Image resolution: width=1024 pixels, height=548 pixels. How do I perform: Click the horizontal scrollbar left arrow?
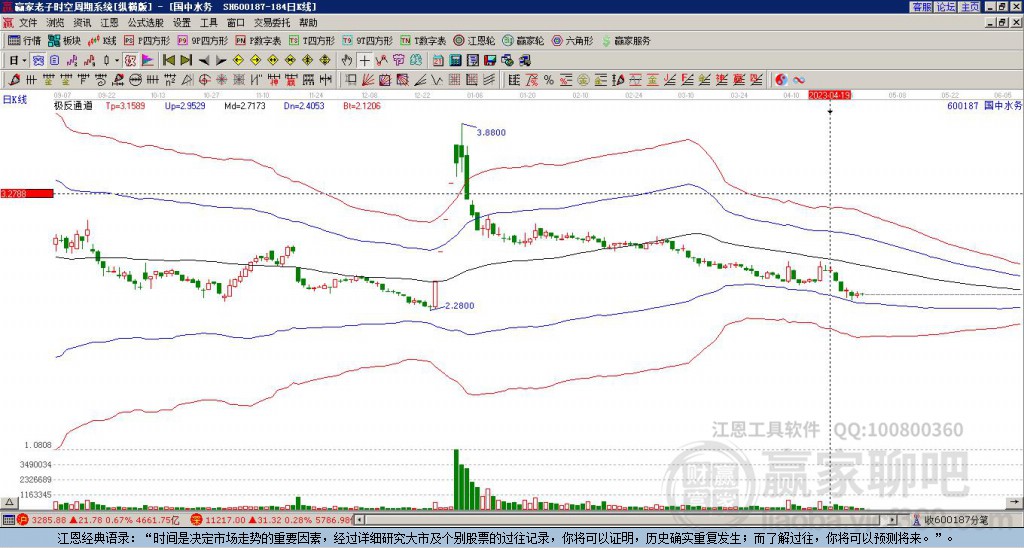point(361,520)
